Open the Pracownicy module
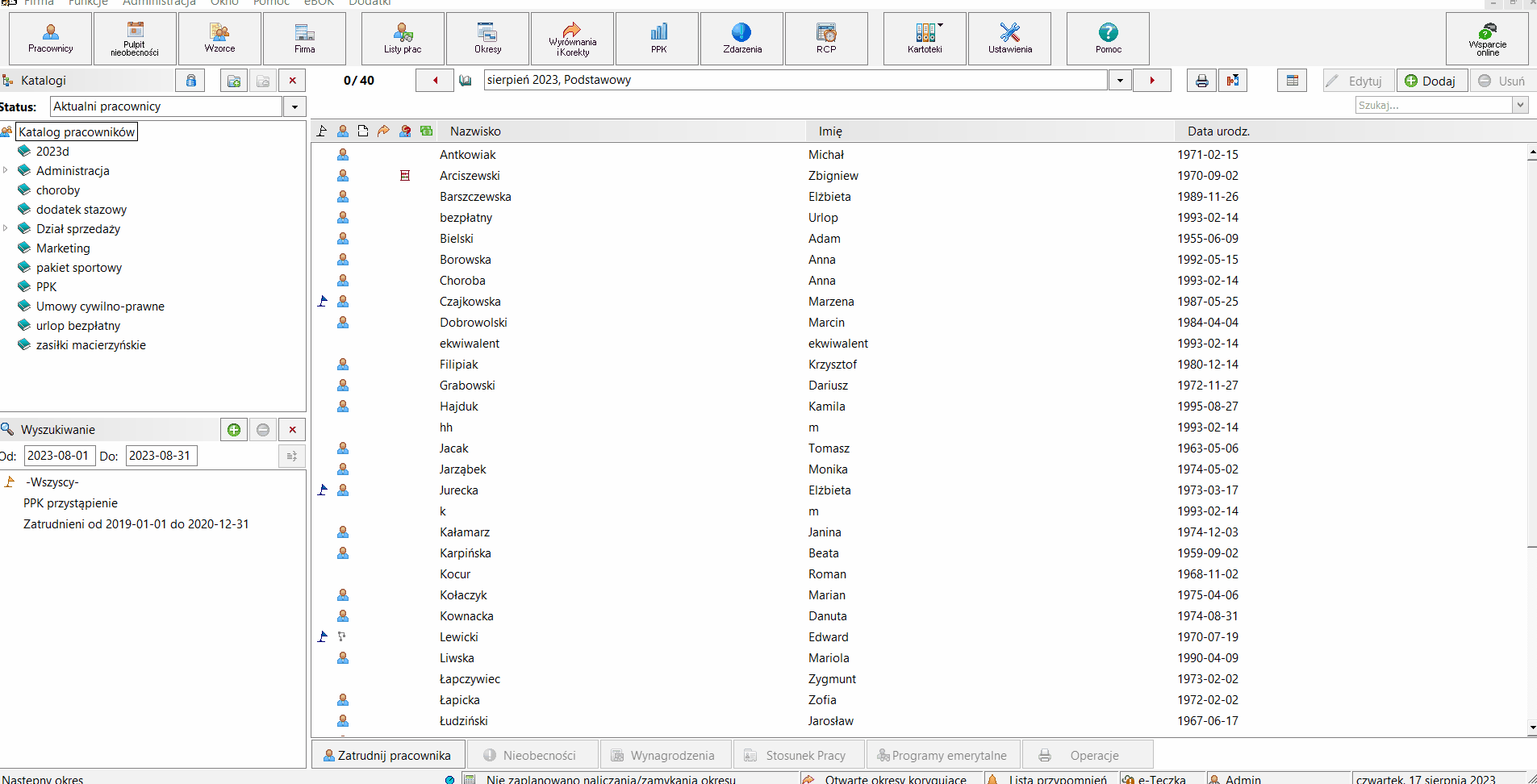Image resolution: width=1537 pixels, height=784 pixels. click(x=51, y=38)
